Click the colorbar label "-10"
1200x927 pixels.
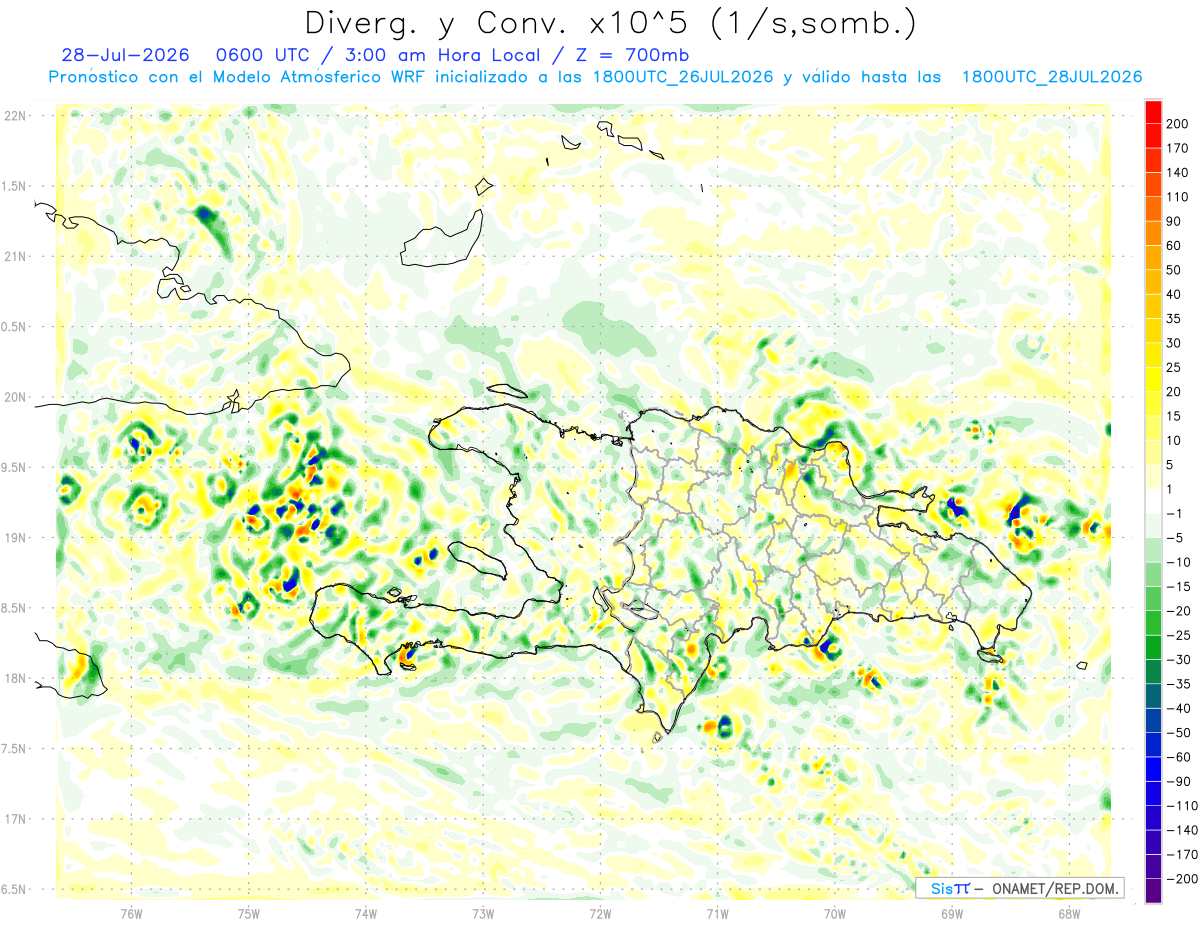coord(1179,562)
